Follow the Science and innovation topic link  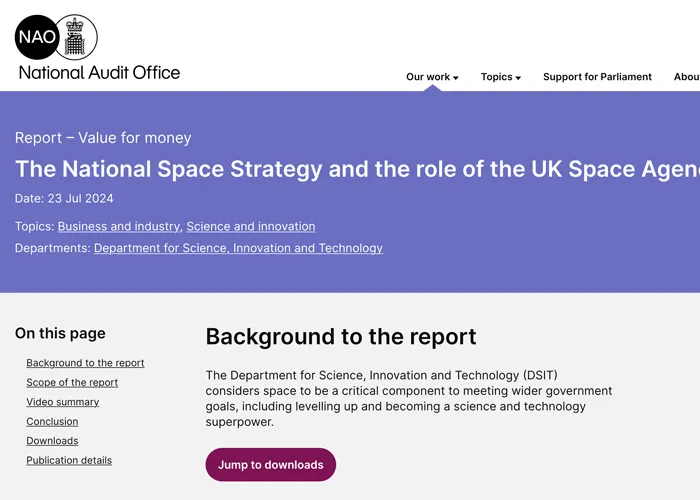click(x=251, y=226)
